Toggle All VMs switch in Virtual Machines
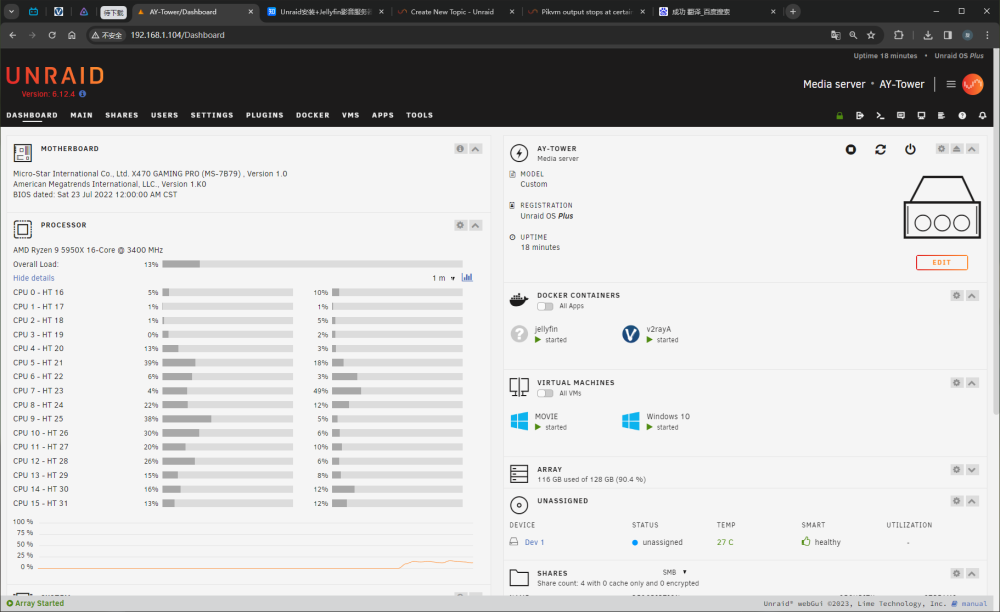Image resolution: width=1000 pixels, height=612 pixels. [x=545, y=393]
